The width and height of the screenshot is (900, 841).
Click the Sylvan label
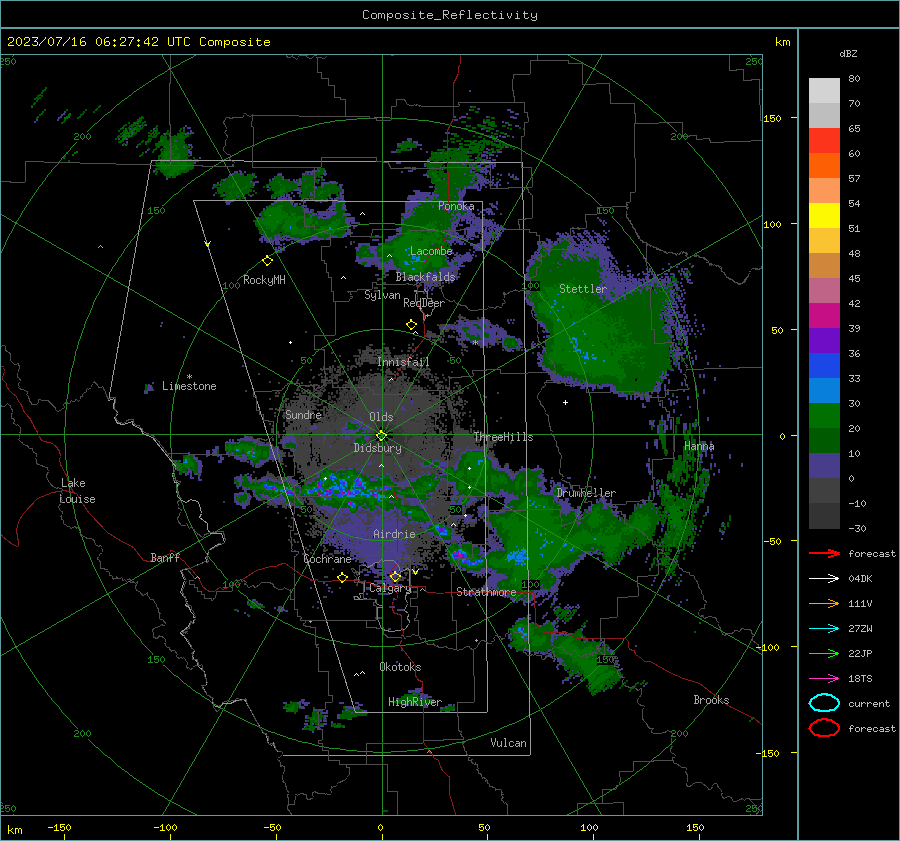382,295
